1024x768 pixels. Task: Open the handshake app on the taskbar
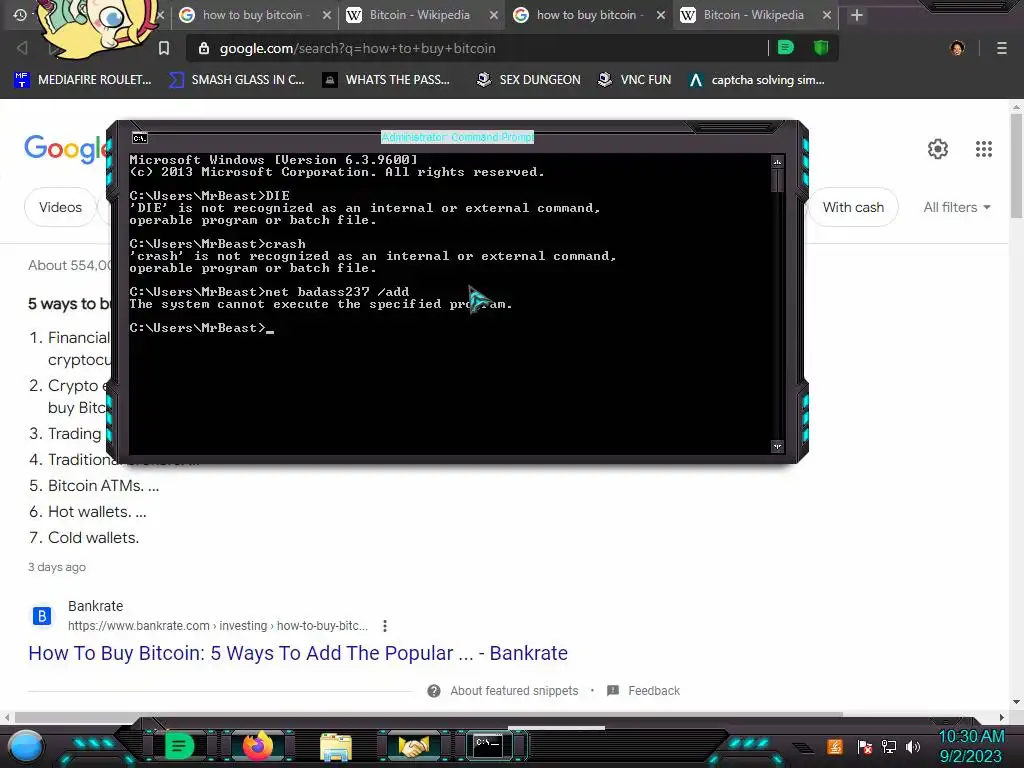pos(413,746)
